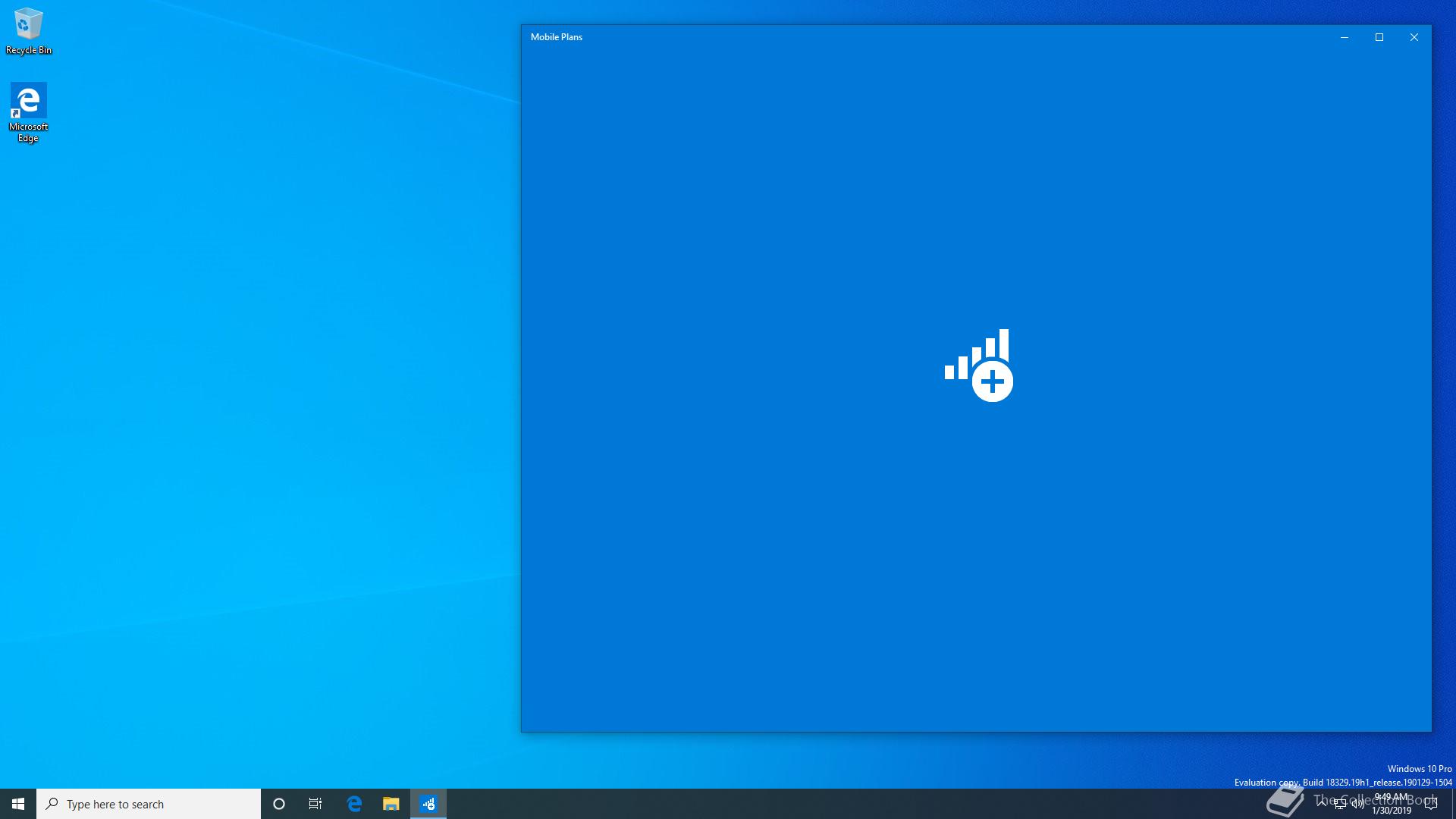Viewport: 1456px width, 819px height.
Task: Select the Microsoft Edge desktop shortcut
Action: click(28, 112)
